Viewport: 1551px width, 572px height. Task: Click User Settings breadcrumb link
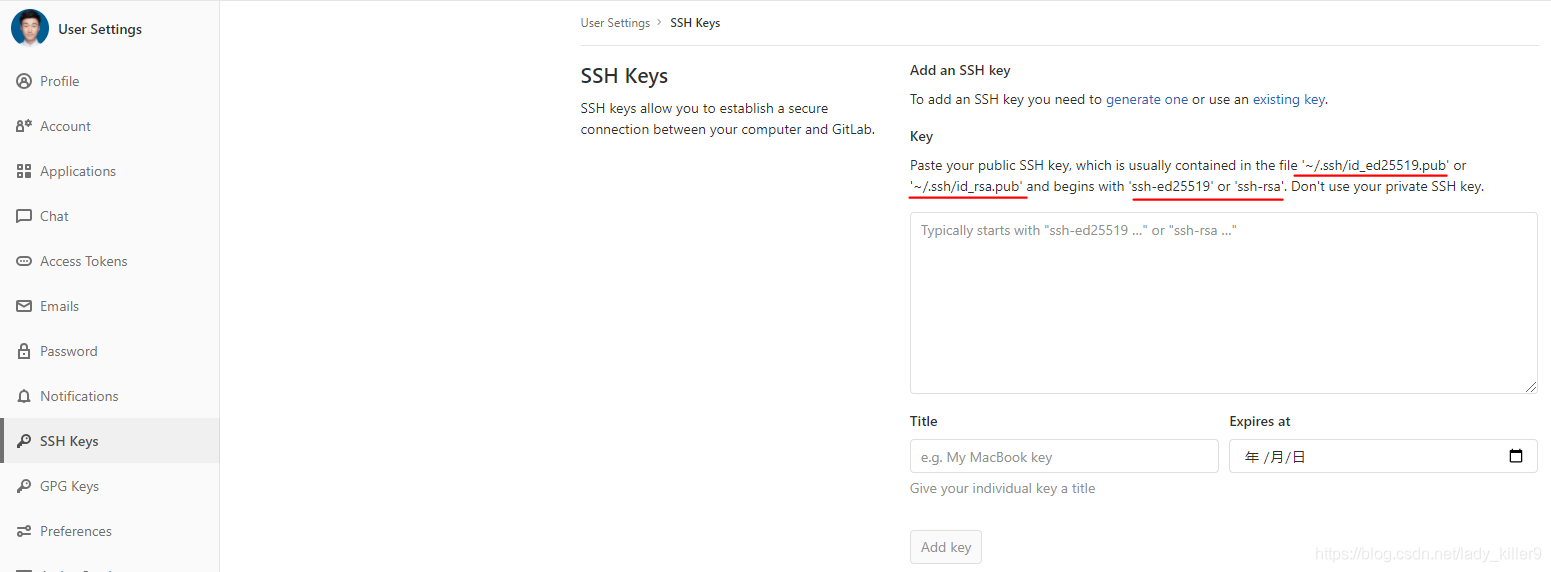pyautogui.click(x=615, y=22)
